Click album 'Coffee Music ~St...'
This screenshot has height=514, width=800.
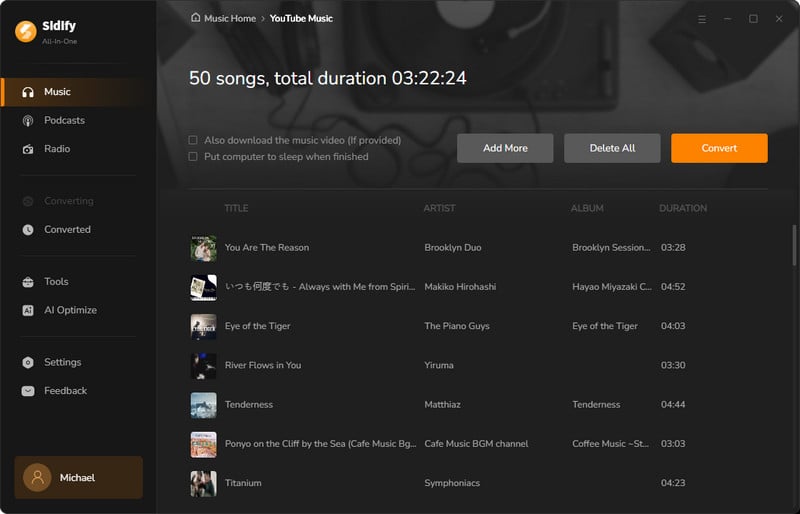click(x=610, y=444)
